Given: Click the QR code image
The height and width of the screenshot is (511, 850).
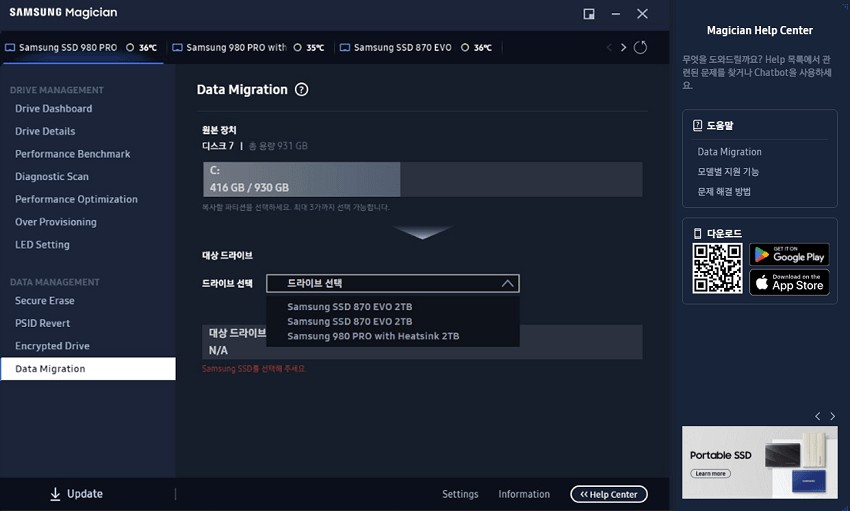Looking at the screenshot, I should pyautogui.click(x=717, y=268).
